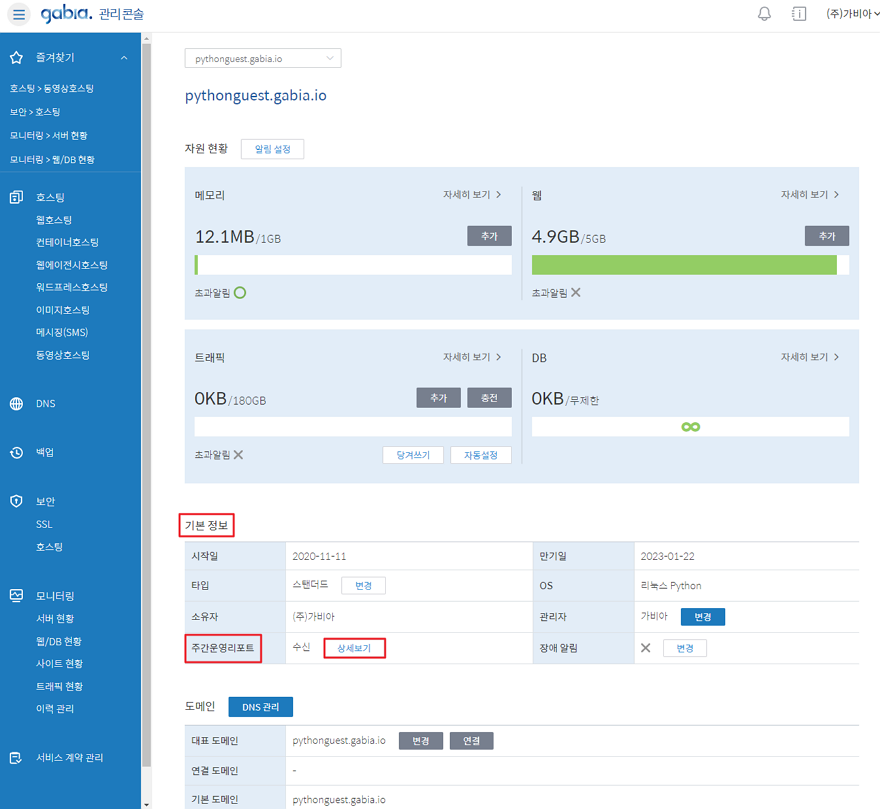Click the 시작일 value 2020-11-11
This screenshot has width=880, height=809.
319,556
